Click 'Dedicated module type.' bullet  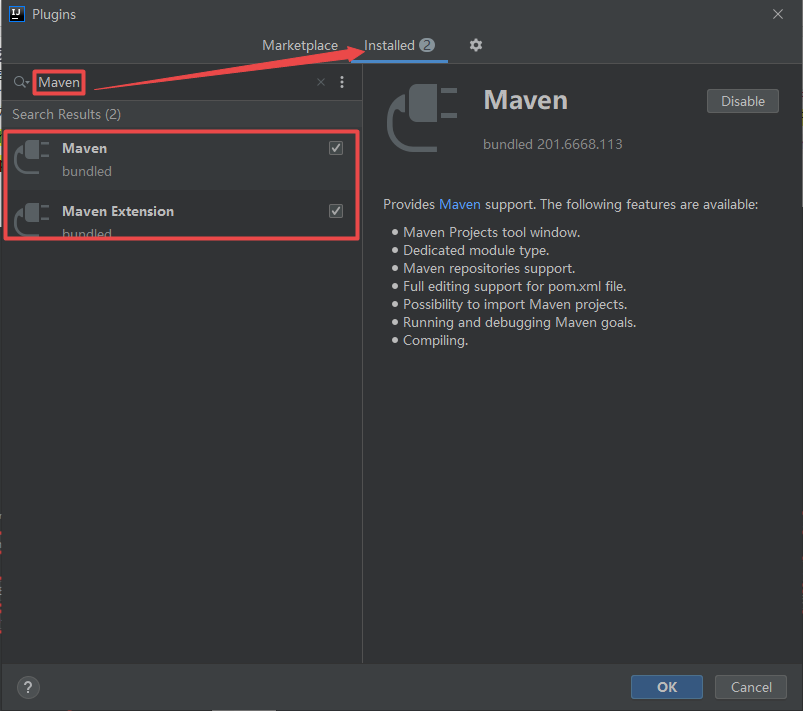tap(476, 250)
